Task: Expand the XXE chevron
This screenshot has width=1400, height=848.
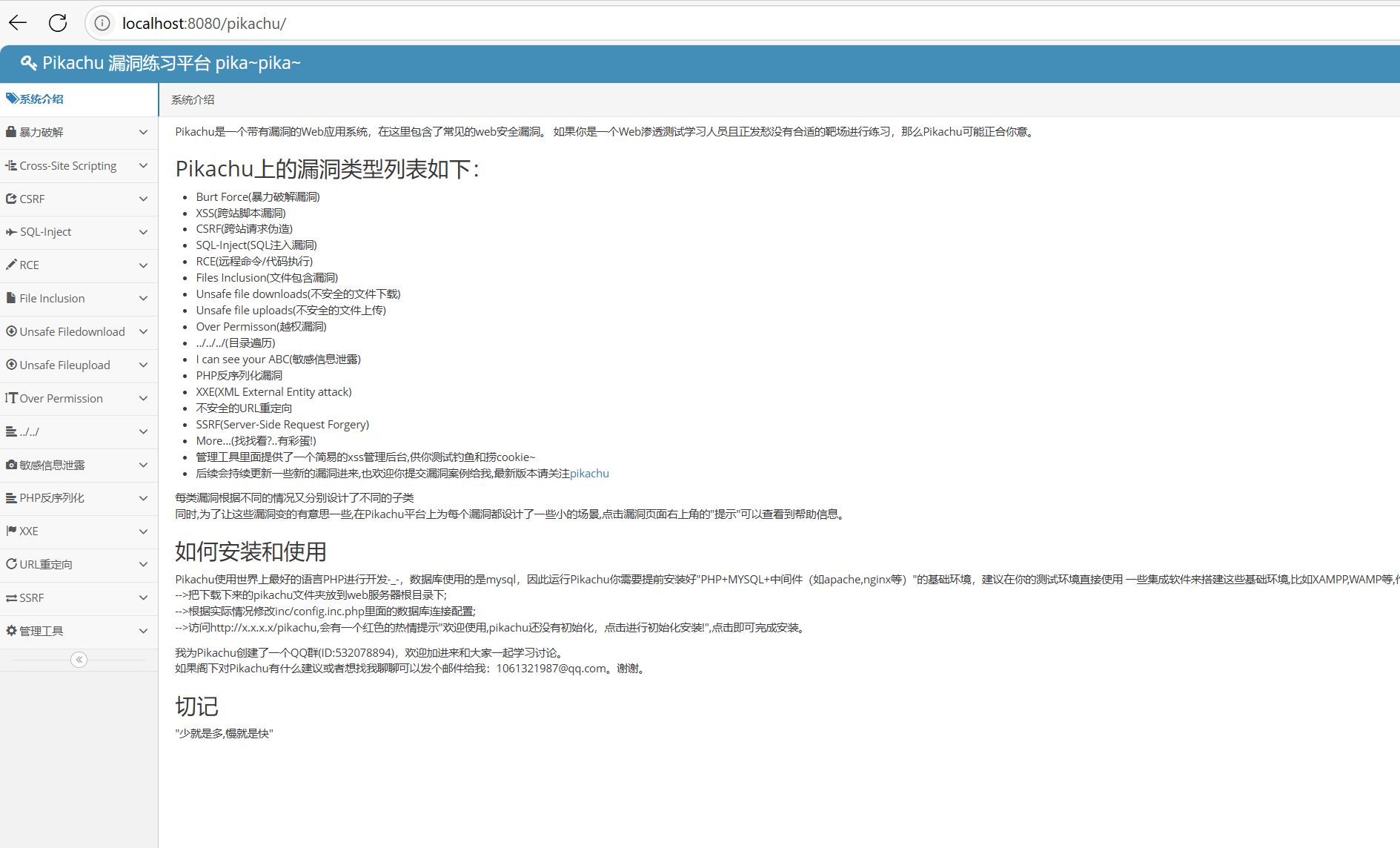Action: pyautogui.click(x=143, y=531)
